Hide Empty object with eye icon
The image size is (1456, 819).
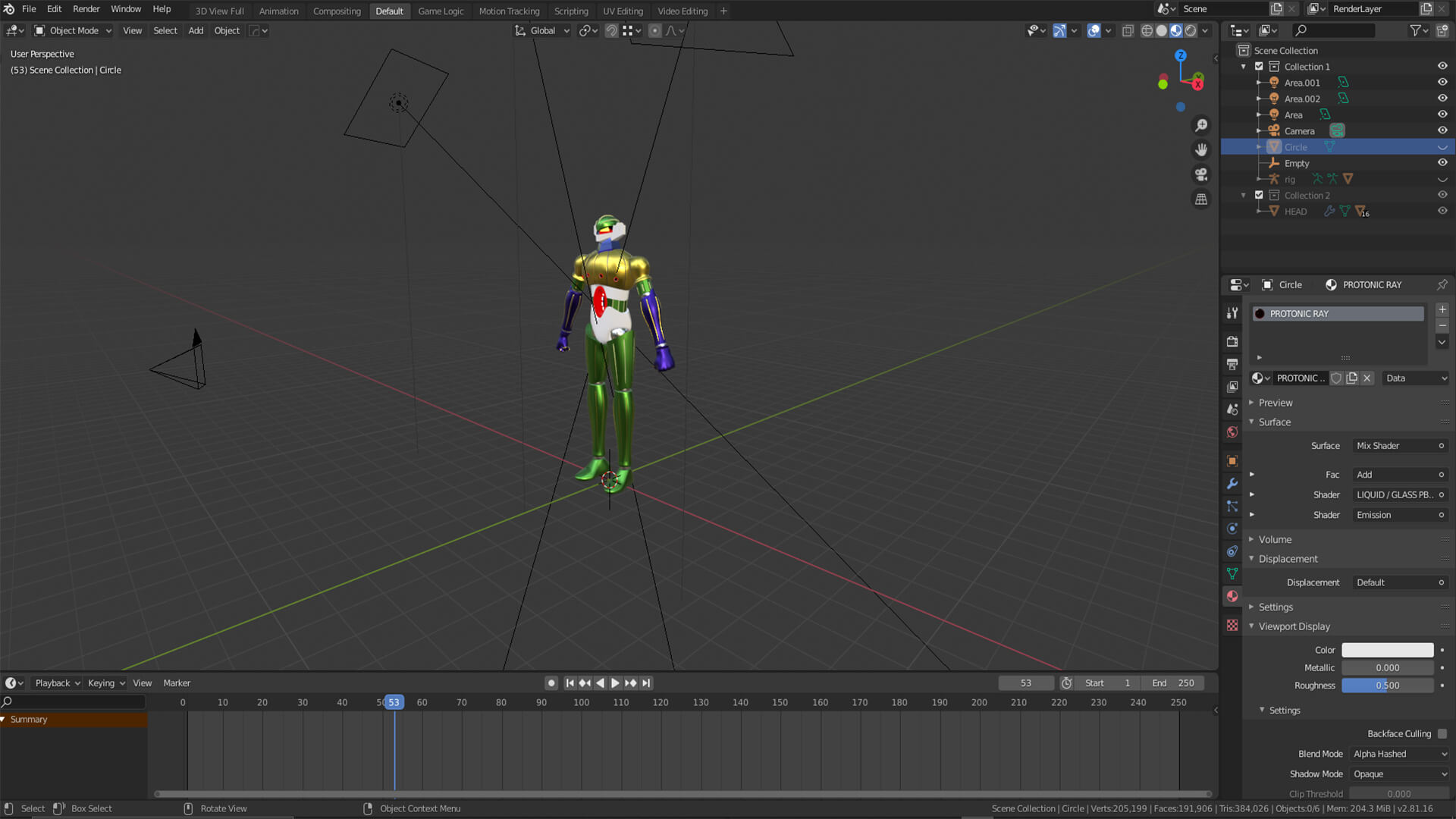click(1442, 162)
